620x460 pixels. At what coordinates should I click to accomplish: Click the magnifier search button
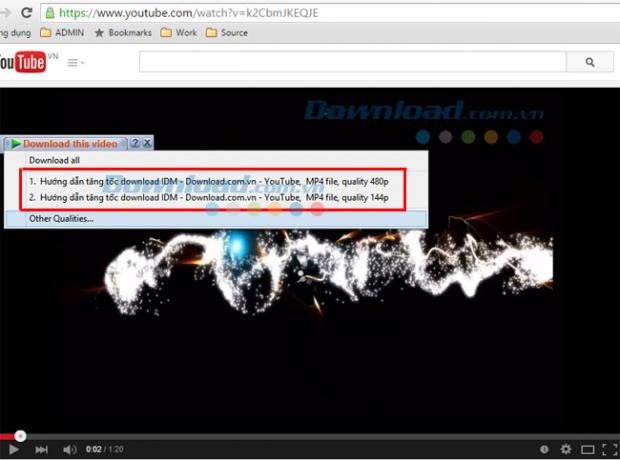pyautogui.click(x=590, y=62)
